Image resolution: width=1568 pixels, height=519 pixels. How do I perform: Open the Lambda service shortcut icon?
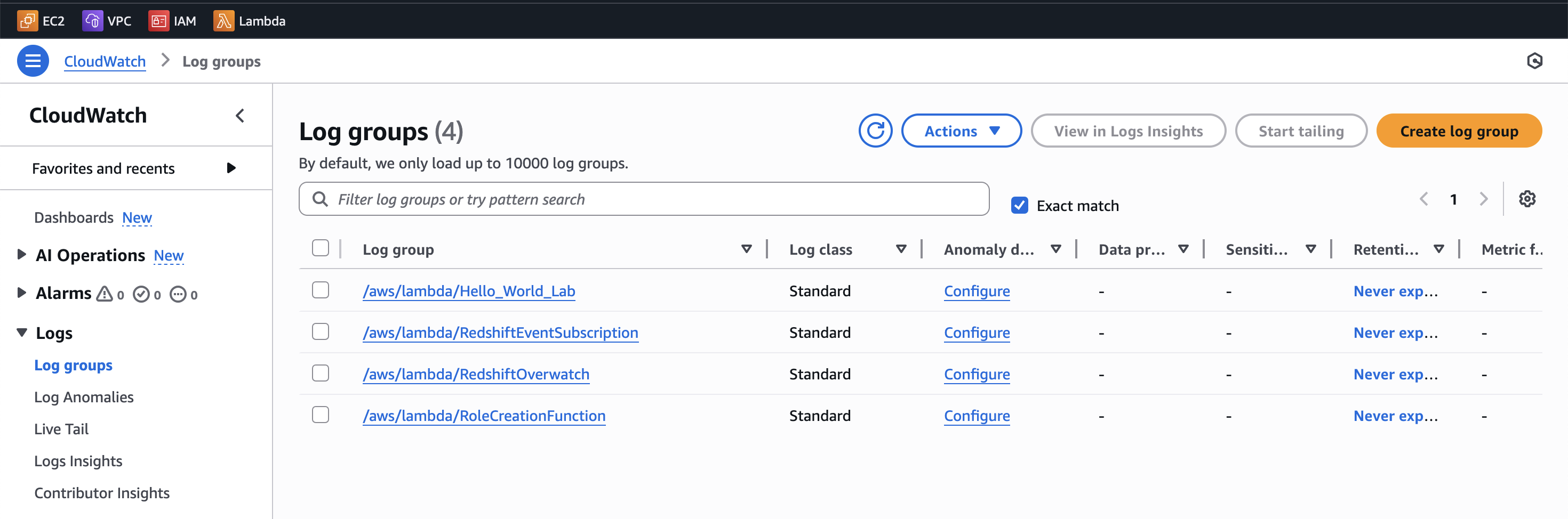click(x=223, y=21)
